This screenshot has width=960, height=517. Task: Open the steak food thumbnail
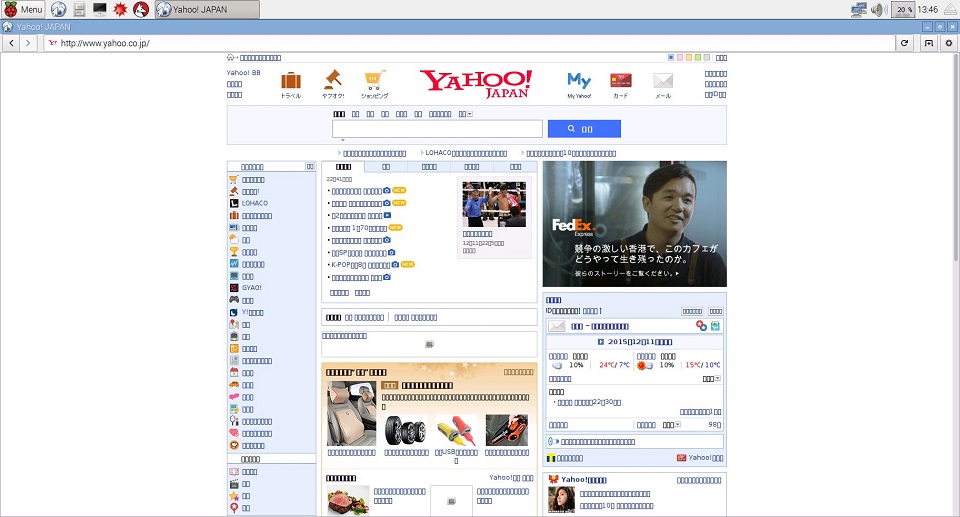point(348,500)
